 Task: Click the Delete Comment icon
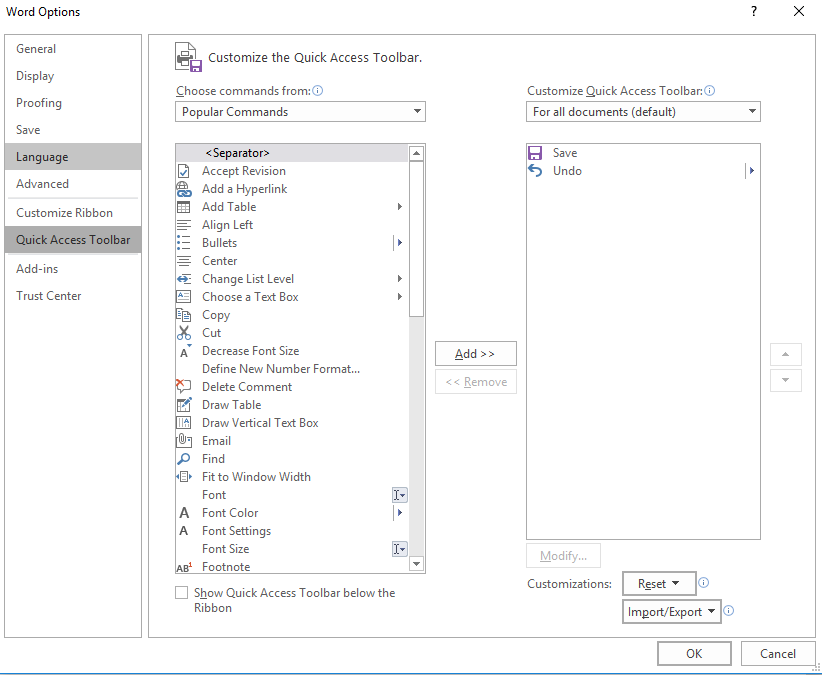[183, 387]
